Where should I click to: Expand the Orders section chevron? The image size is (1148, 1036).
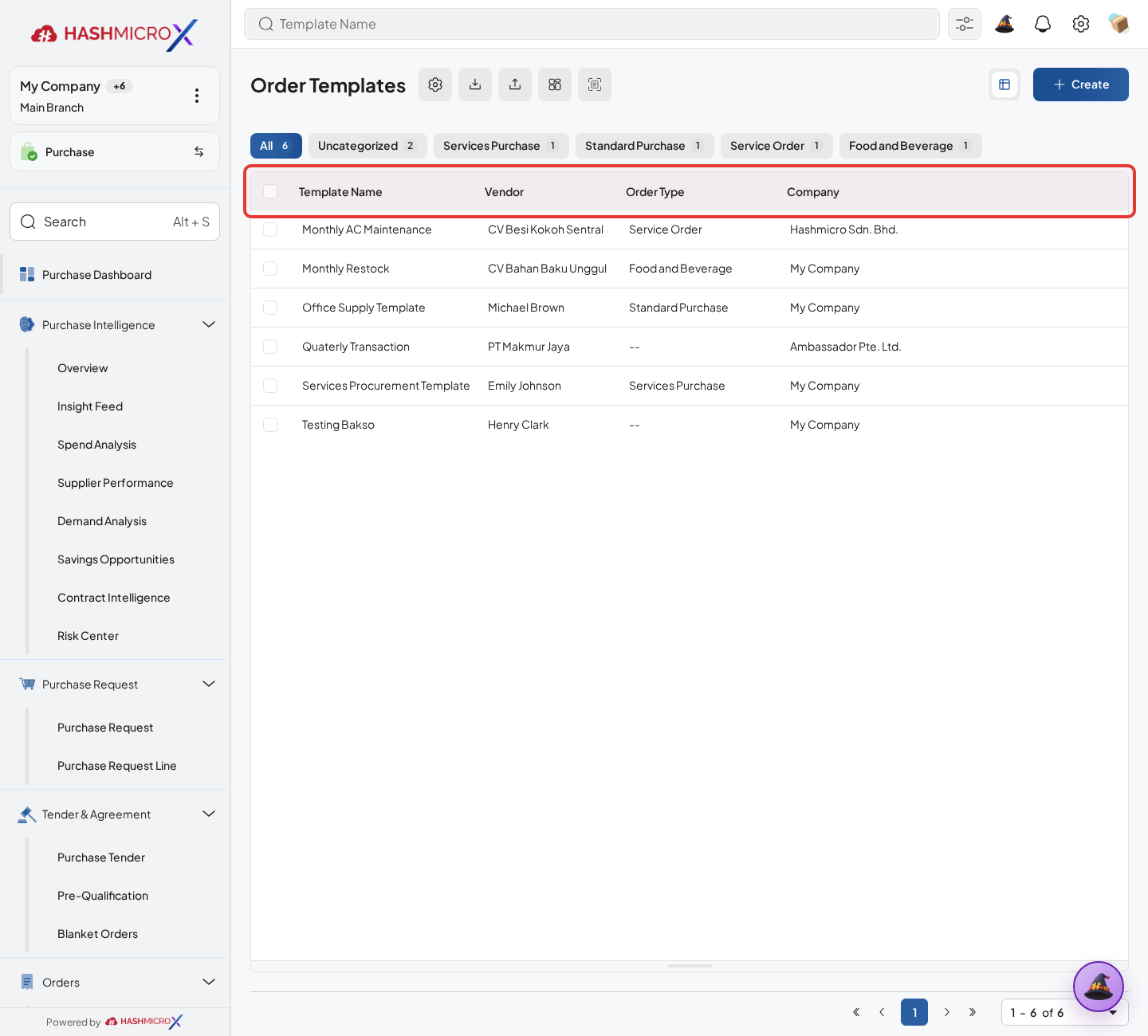[x=209, y=982]
